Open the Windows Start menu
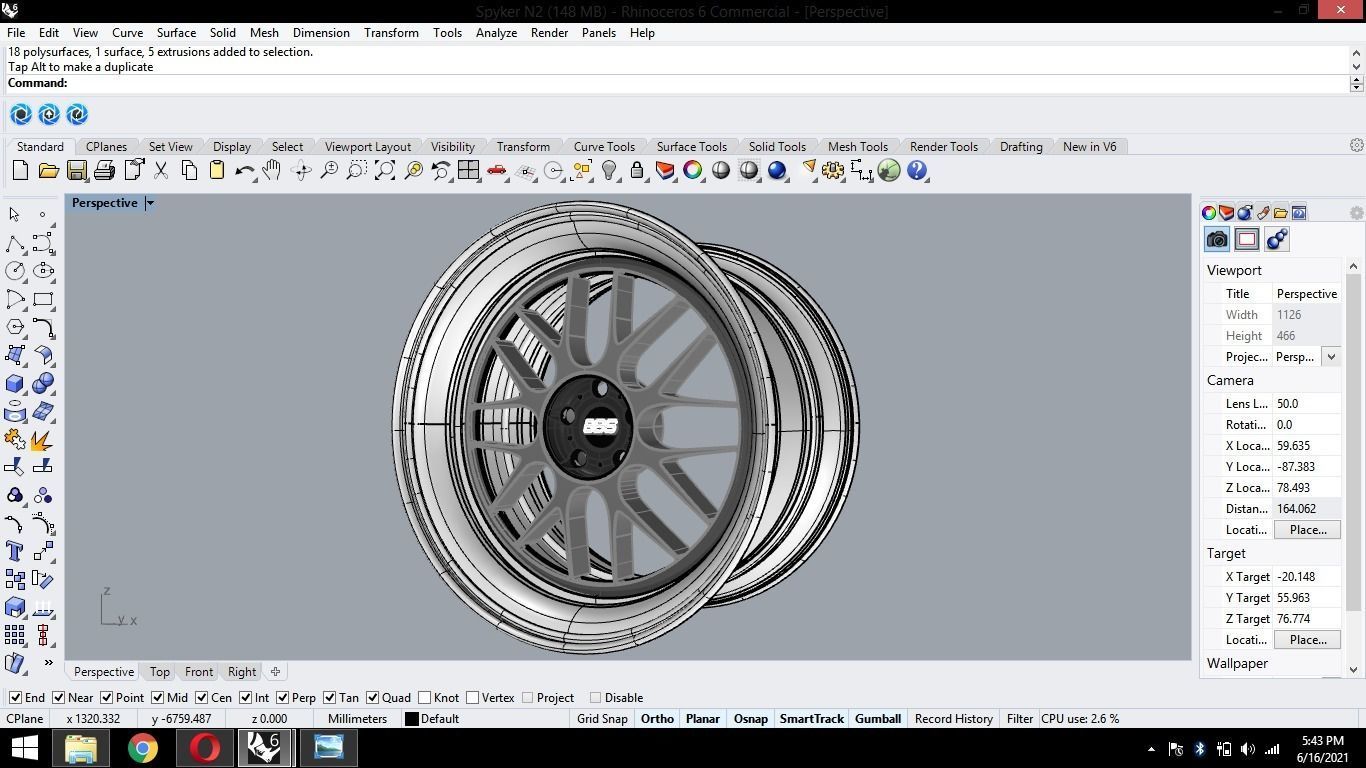Screen dimensions: 1366x768 pos(24,748)
